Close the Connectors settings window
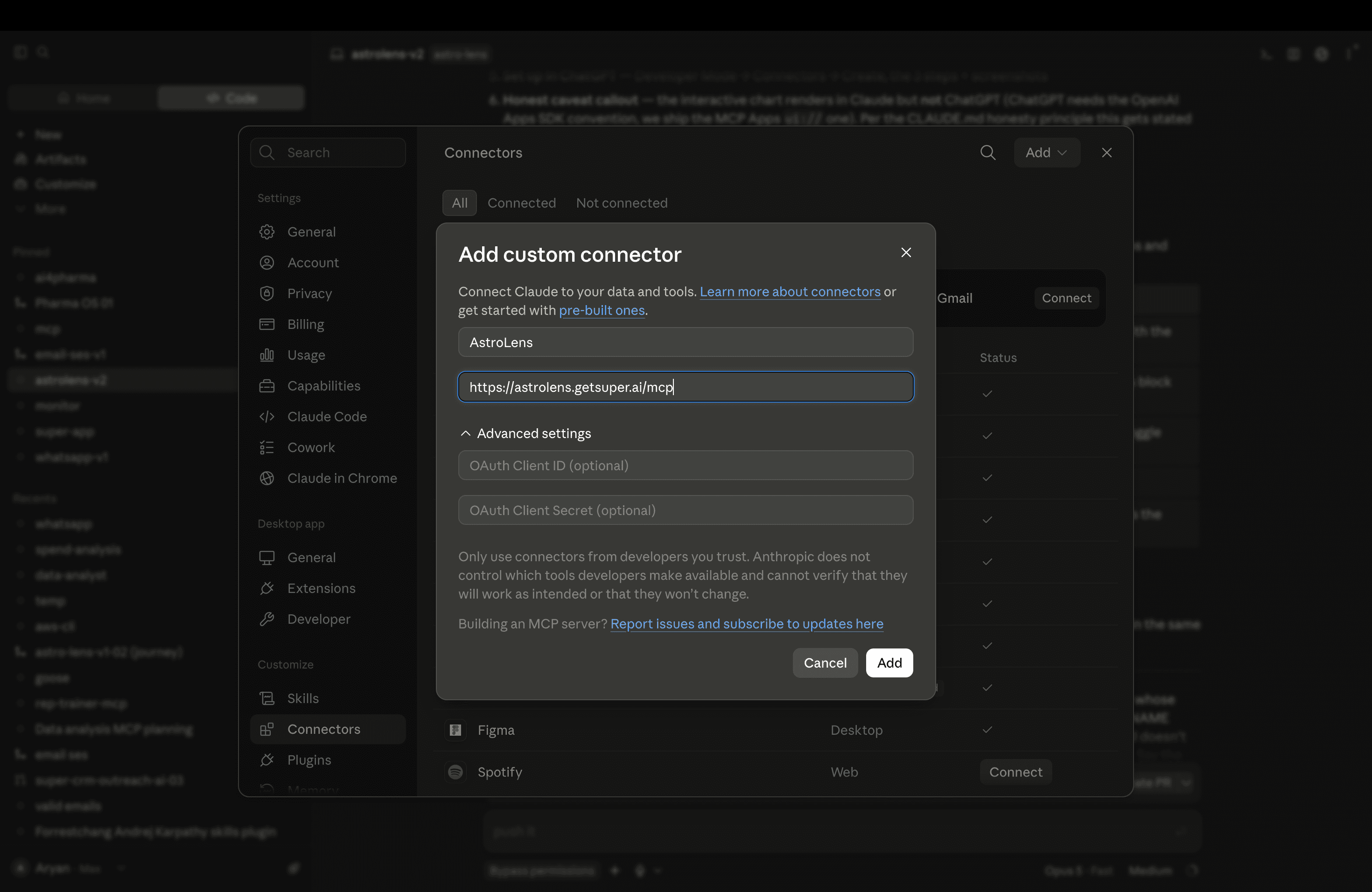This screenshot has width=1372, height=892. 1106,153
